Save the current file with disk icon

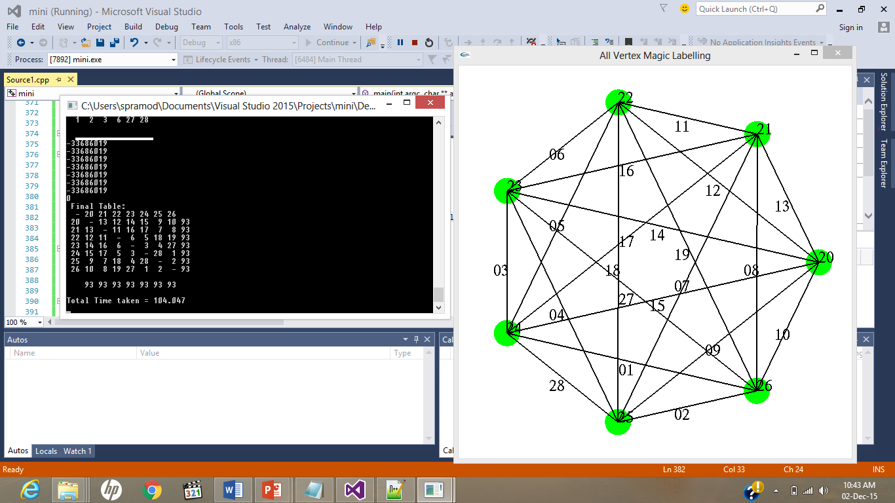point(100,42)
